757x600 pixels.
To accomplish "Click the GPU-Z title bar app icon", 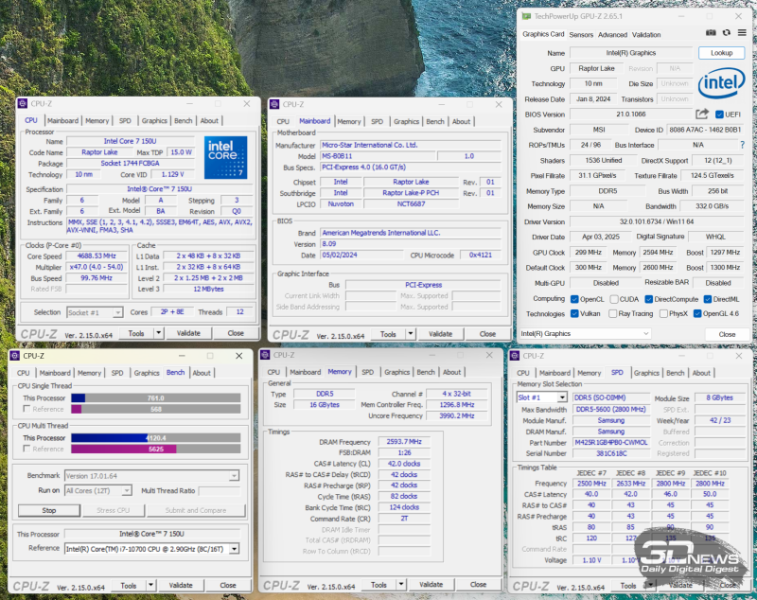I will coord(527,16).
